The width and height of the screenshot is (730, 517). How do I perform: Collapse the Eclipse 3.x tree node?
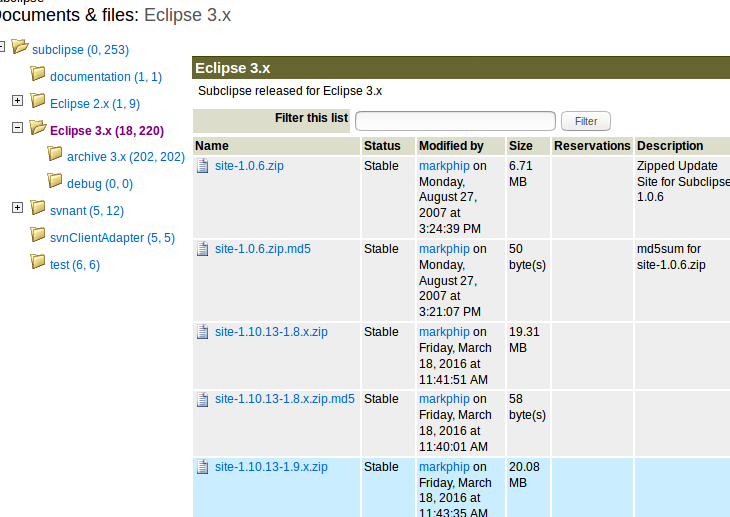[x=17, y=128]
